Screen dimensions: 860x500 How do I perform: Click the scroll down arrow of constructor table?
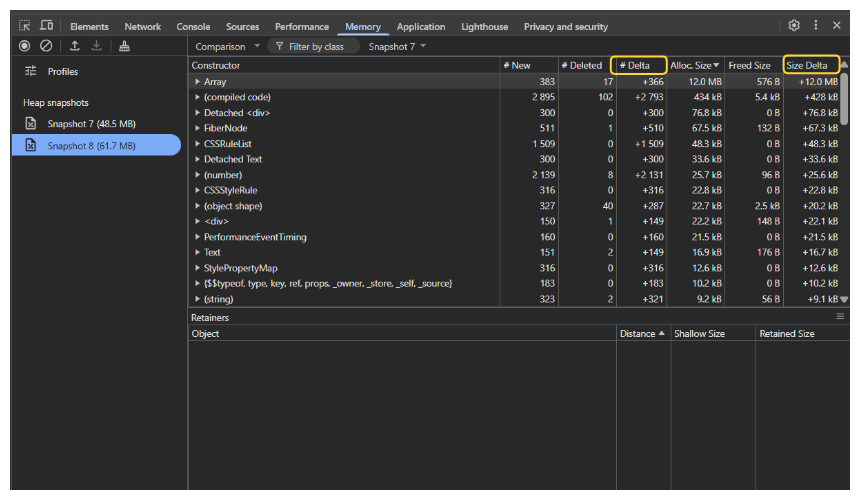[x=845, y=299]
